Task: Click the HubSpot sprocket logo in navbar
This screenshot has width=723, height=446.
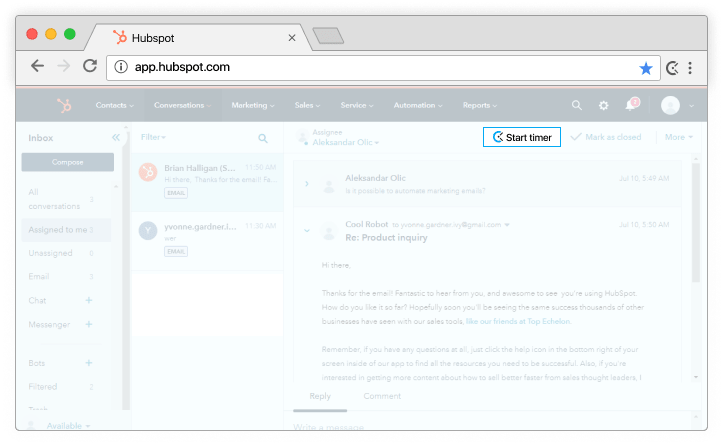Action: click(64, 106)
